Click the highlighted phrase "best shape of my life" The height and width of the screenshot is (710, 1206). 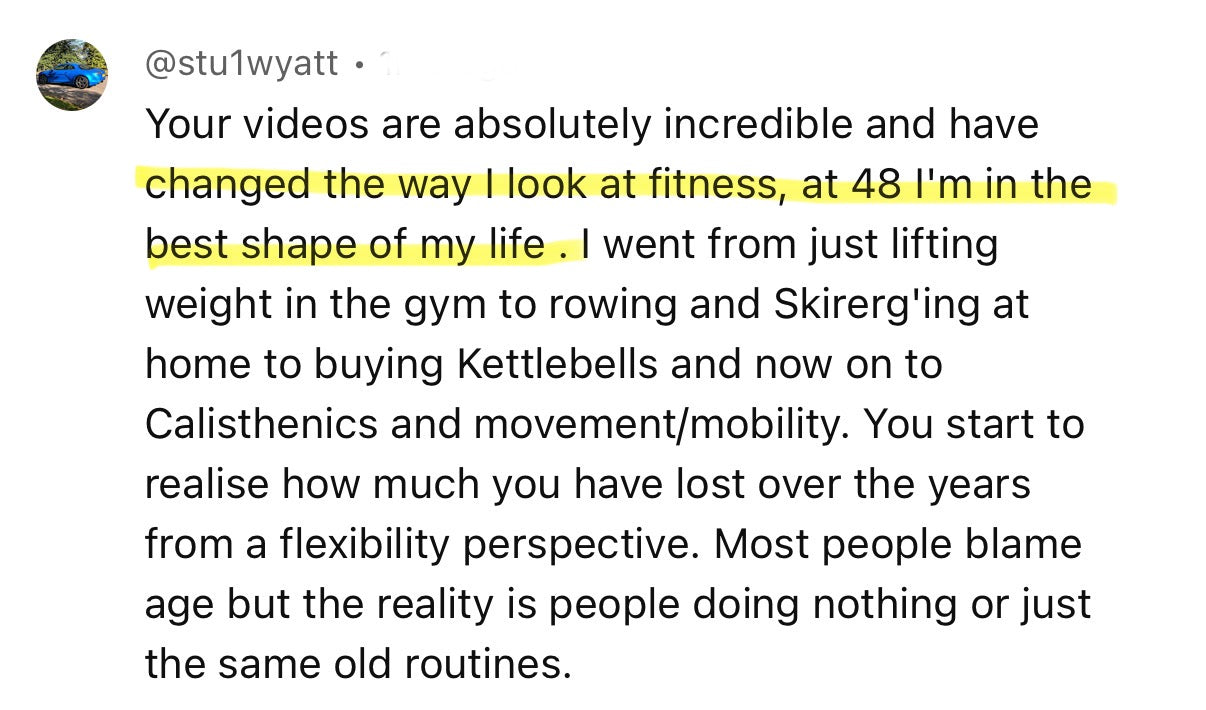coord(346,245)
